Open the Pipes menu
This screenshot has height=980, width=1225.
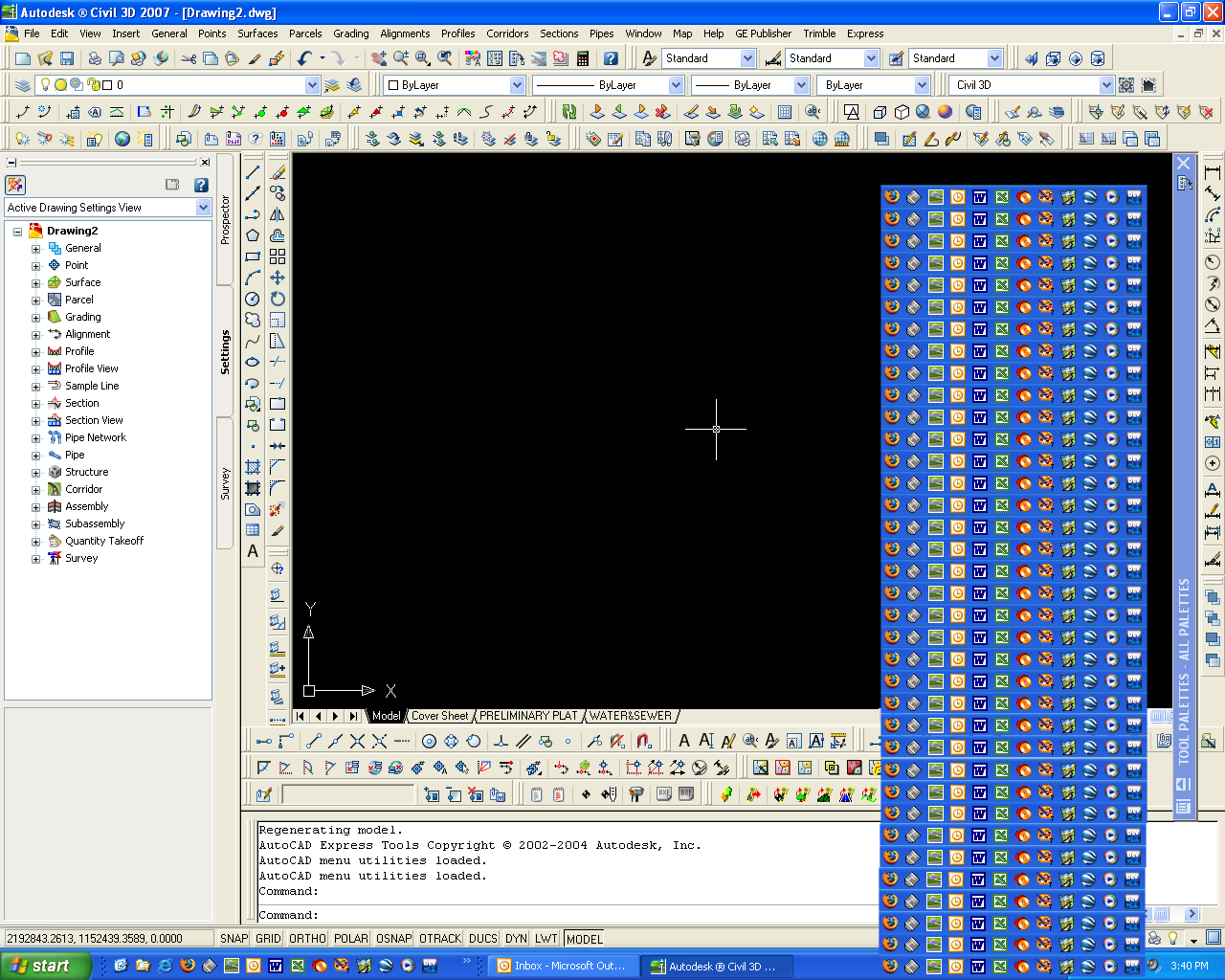pos(601,33)
